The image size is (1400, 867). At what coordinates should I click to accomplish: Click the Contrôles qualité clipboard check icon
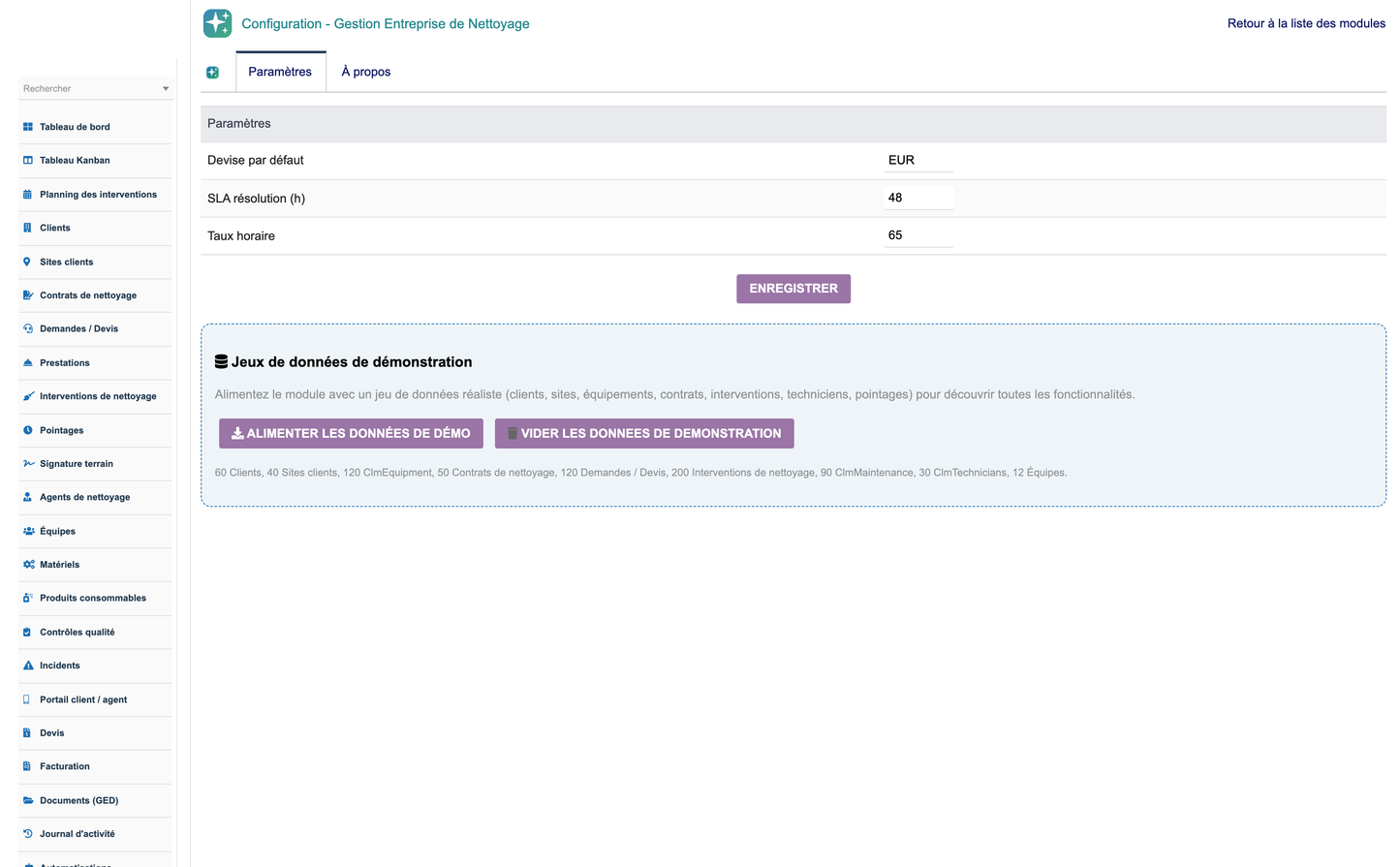coord(28,633)
